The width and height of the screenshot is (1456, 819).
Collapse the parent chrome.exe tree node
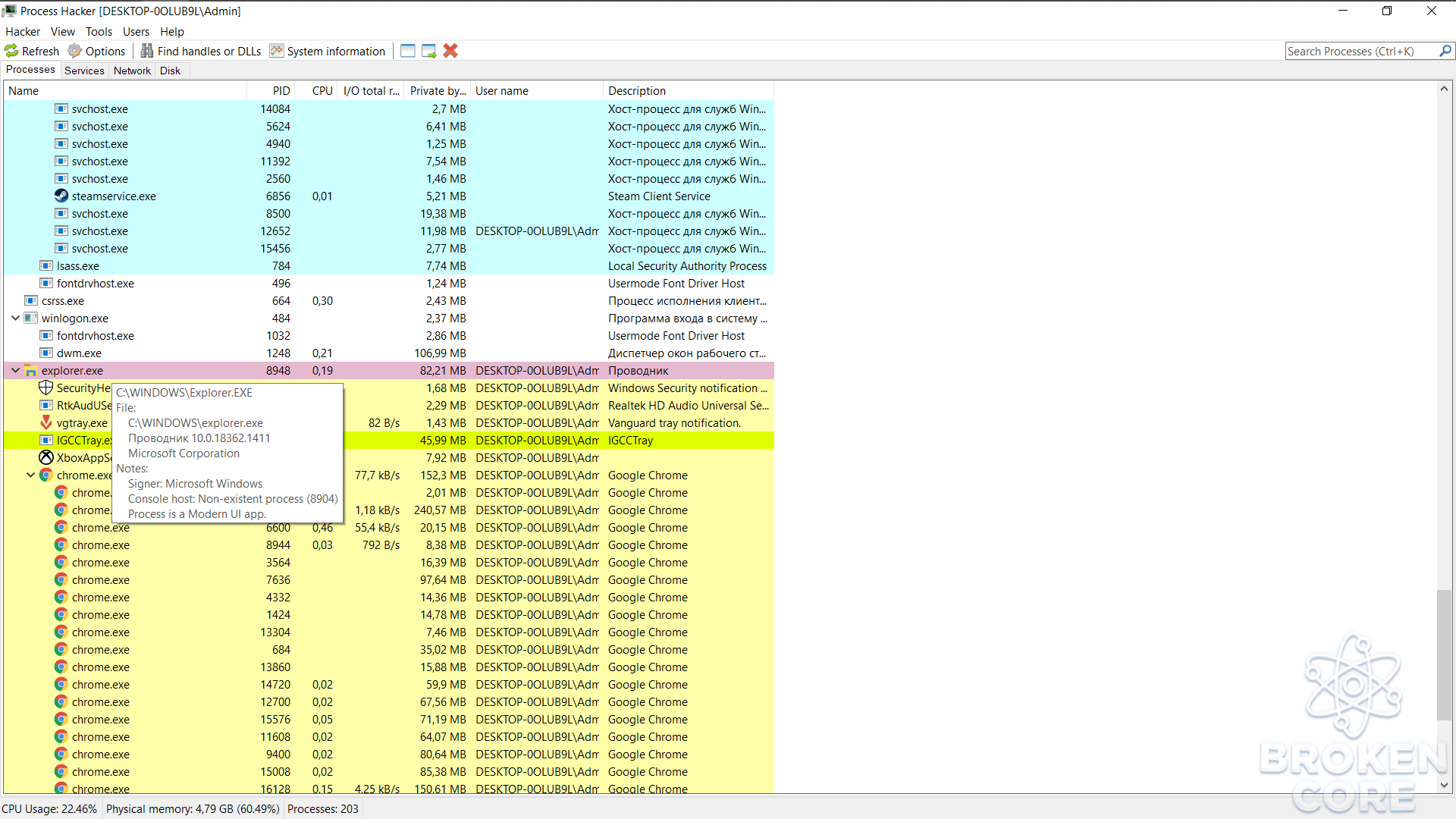pos(30,475)
